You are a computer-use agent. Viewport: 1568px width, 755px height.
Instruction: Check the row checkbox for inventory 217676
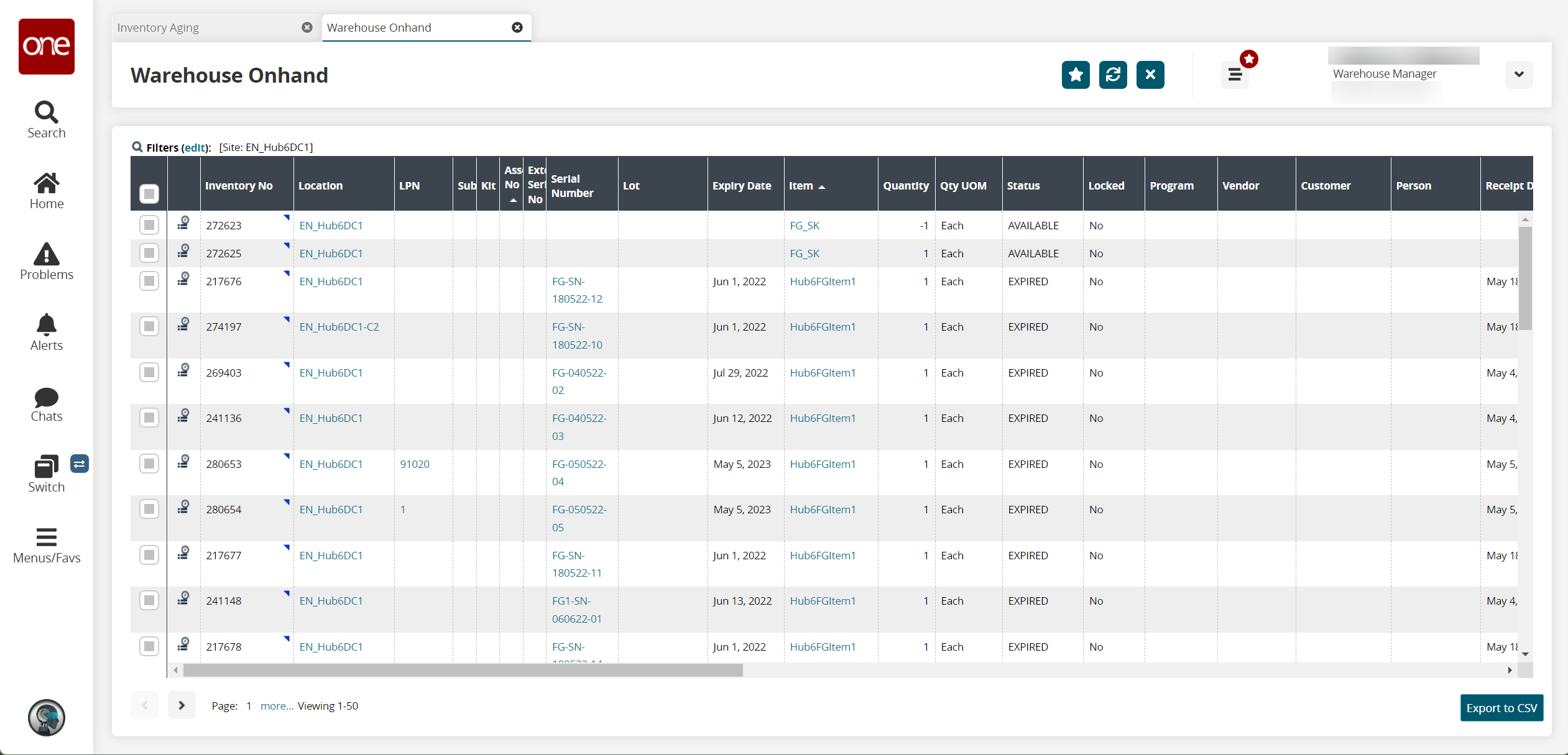tap(149, 281)
